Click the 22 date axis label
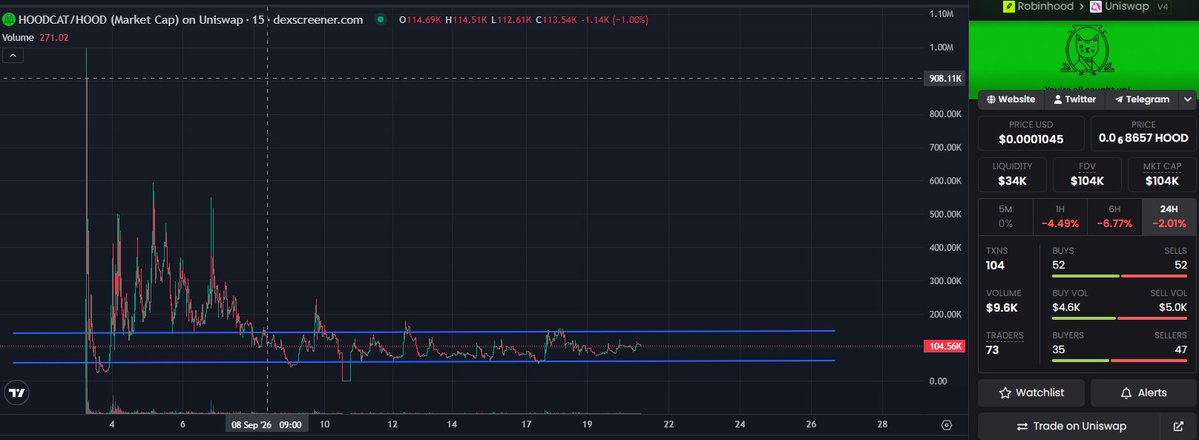Image resolution: width=1199 pixels, height=440 pixels. (668, 425)
